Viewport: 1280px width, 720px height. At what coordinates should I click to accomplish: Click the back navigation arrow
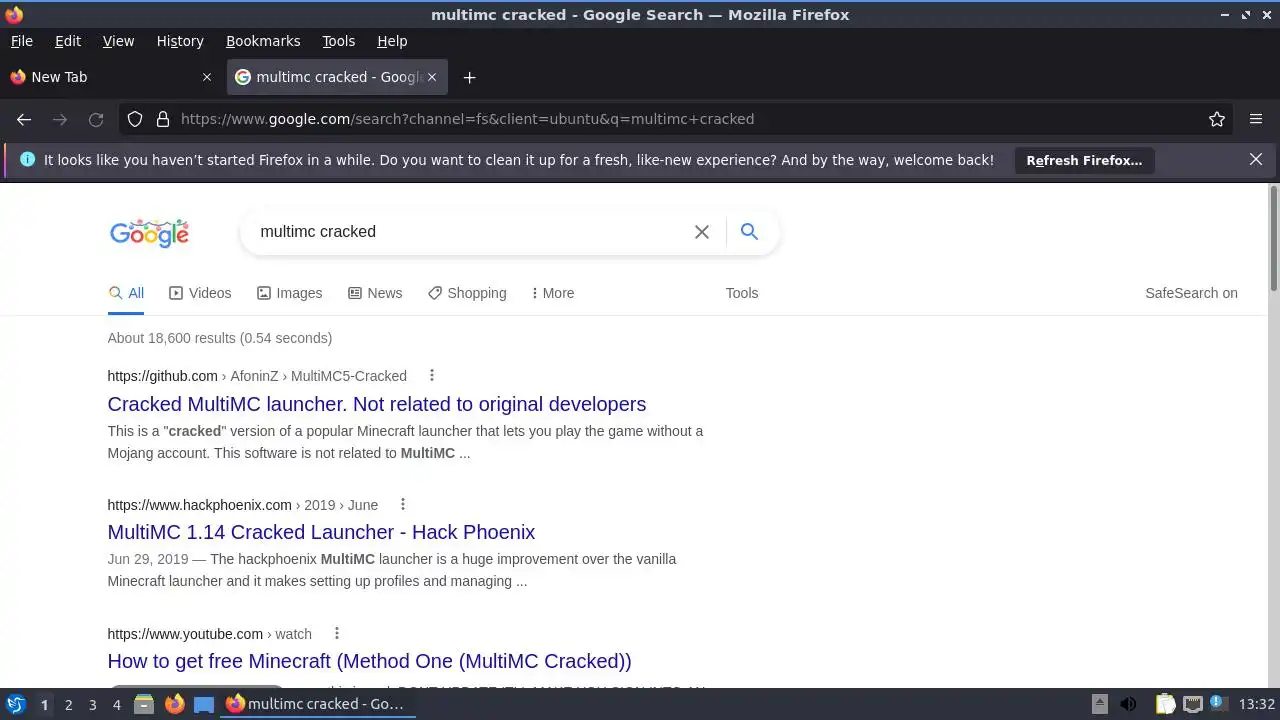[24, 119]
